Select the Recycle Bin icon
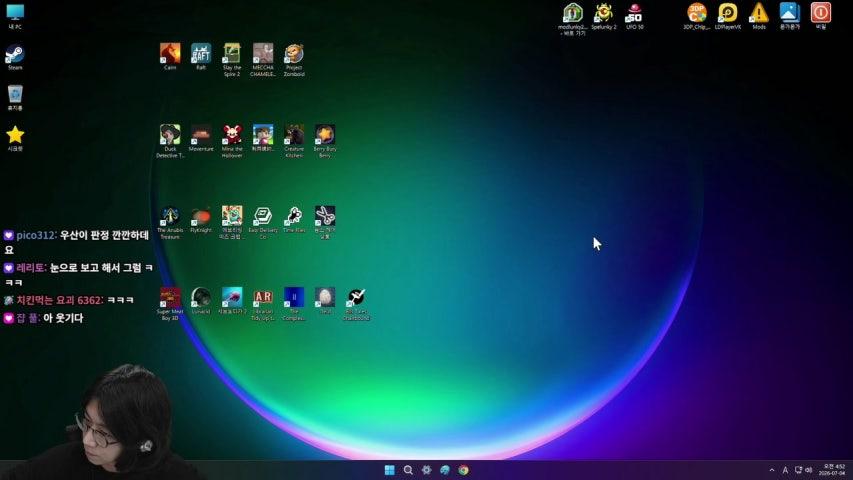Screen dimensions: 853x480 point(15,98)
